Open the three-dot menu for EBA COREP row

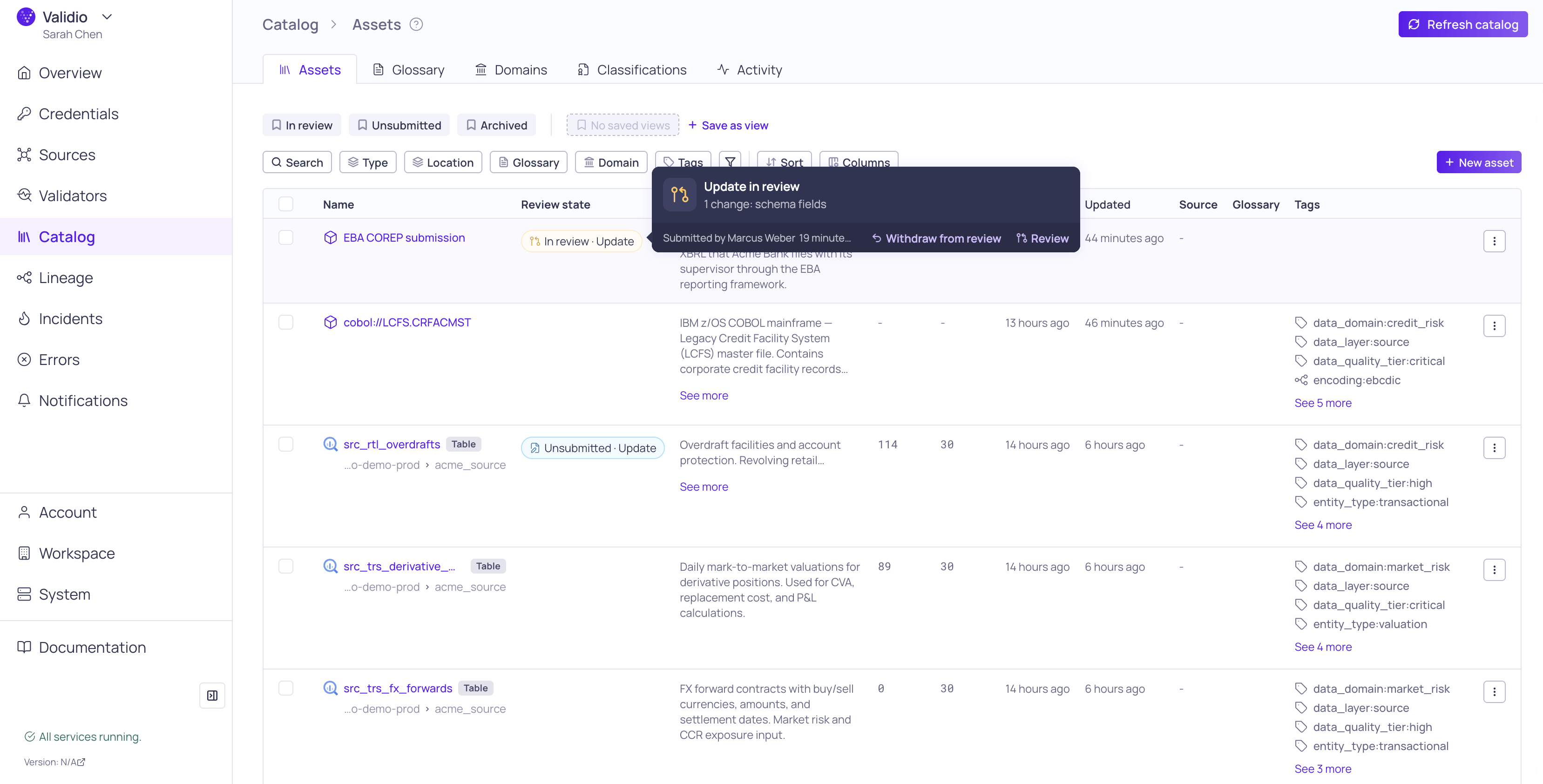1494,241
